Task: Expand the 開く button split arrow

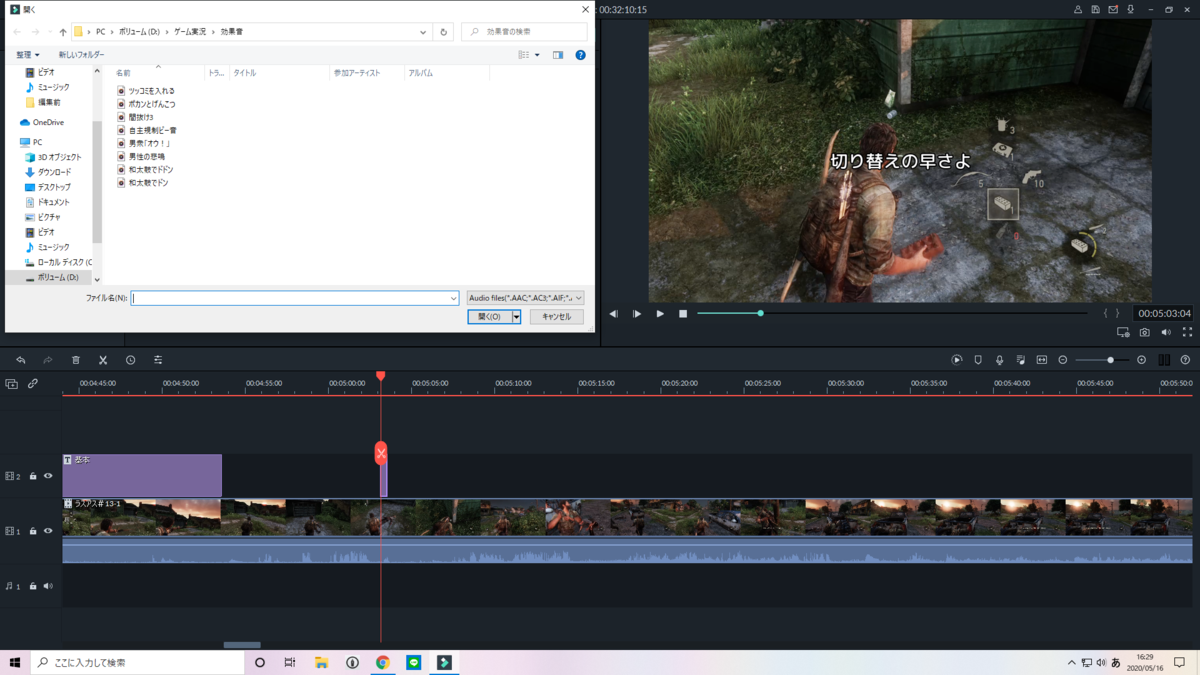Action: tap(517, 317)
